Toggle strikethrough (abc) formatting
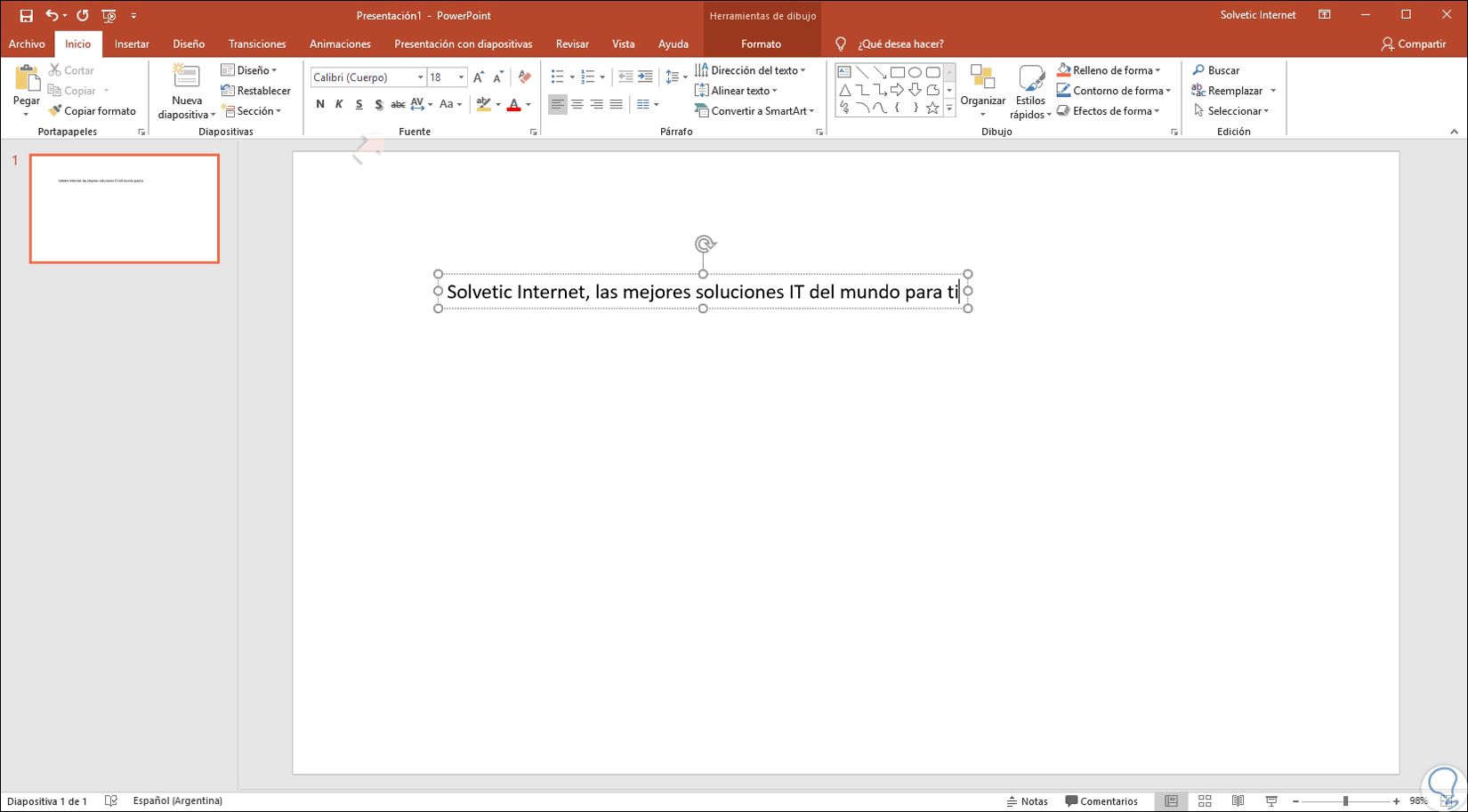The width and height of the screenshot is (1468, 812). (398, 105)
